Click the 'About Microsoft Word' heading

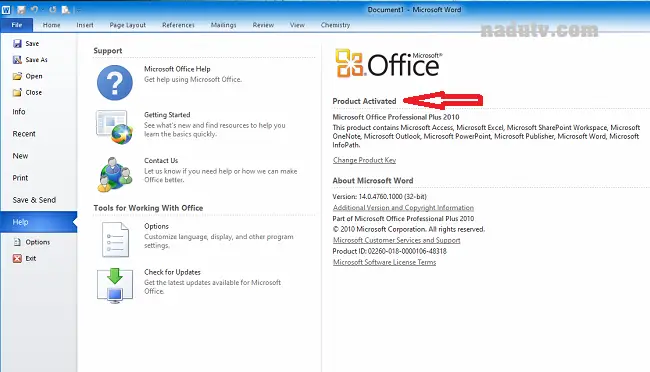(x=373, y=181)
